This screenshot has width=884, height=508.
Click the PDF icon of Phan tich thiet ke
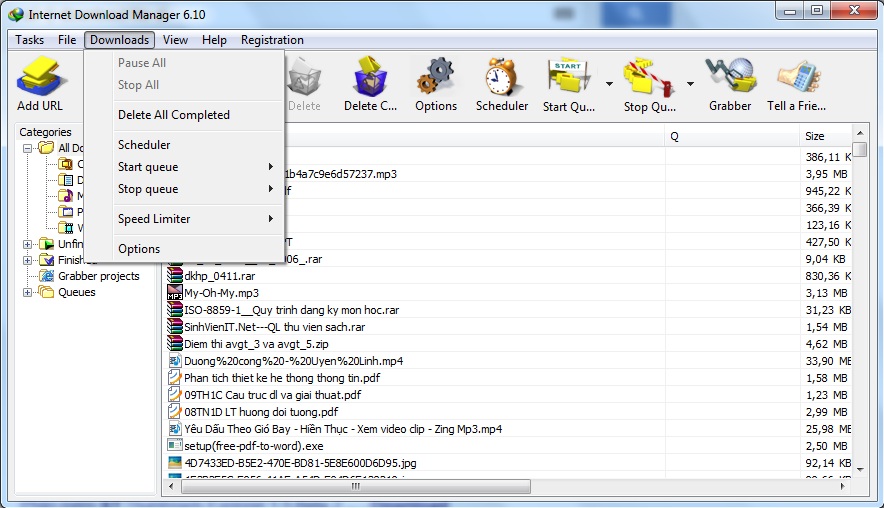pos(175,378)
